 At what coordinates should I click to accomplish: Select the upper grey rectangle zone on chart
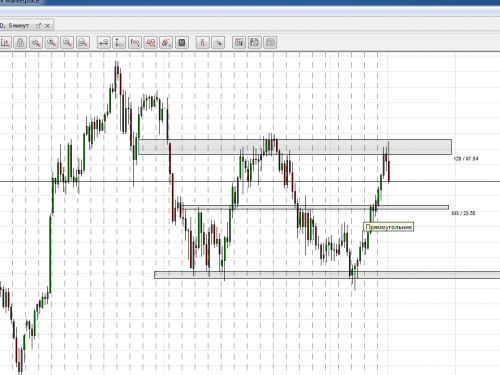coord(295,147)
